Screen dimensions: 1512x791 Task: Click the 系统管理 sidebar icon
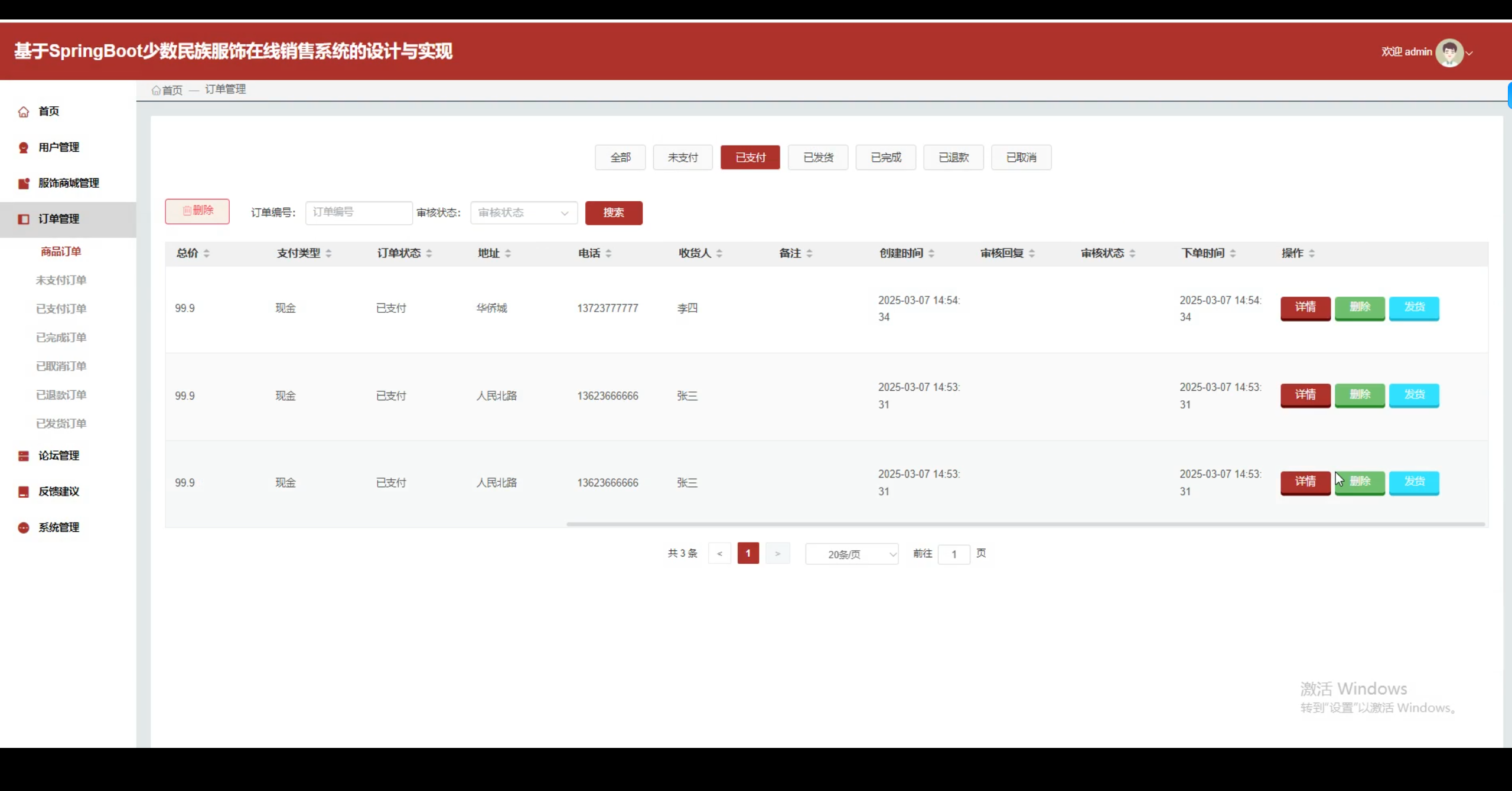24,528
